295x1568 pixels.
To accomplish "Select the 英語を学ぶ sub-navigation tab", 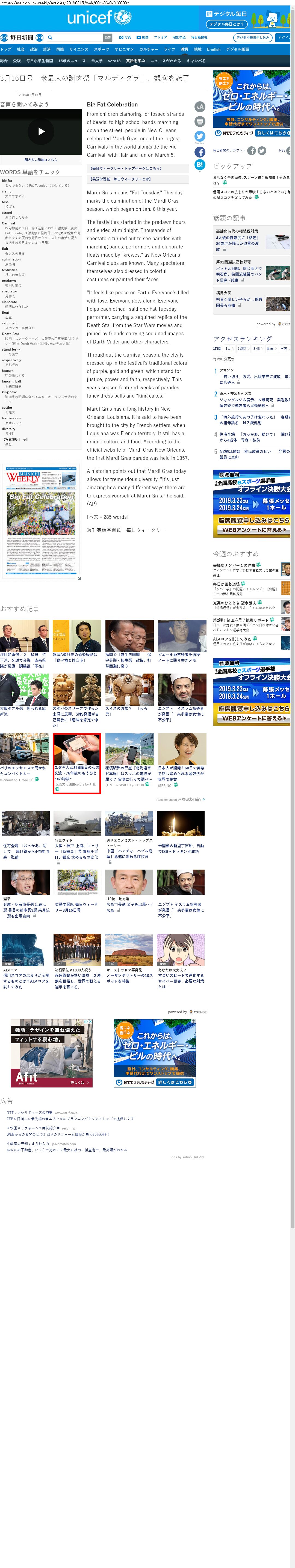I will click(x=135, y=61).
